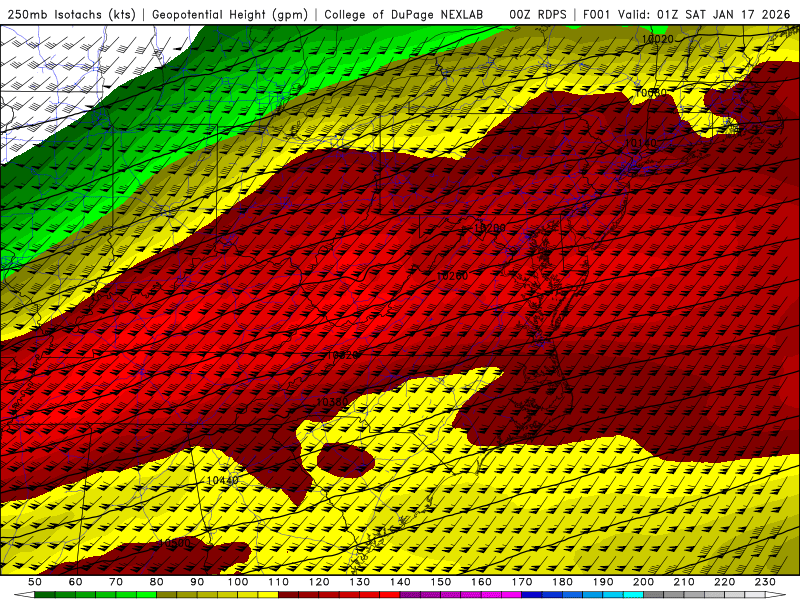Click the 10080 height contour label
This screenshot has width=800, height=600.
(651, 93)
